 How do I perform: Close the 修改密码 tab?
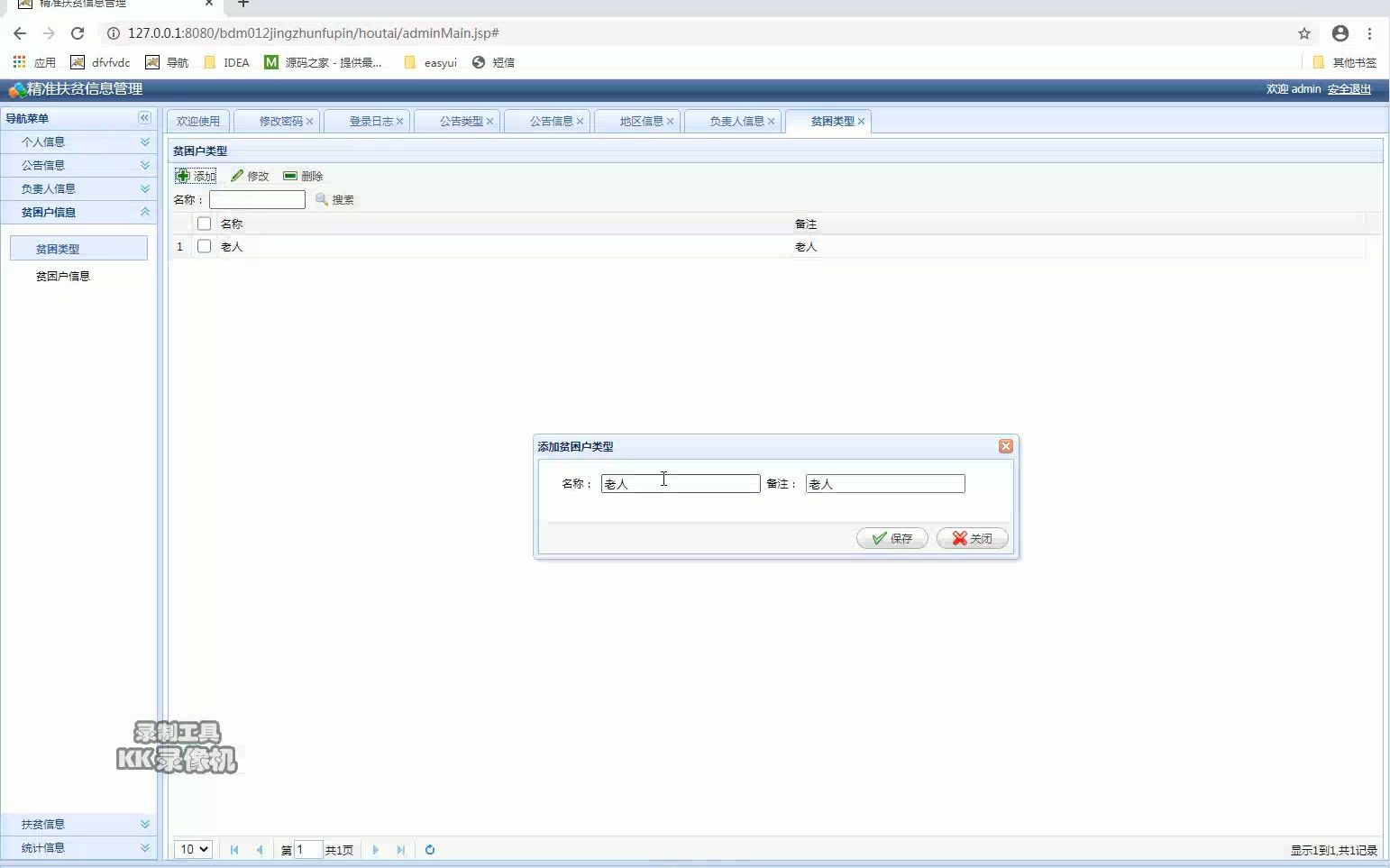point(309,122)
